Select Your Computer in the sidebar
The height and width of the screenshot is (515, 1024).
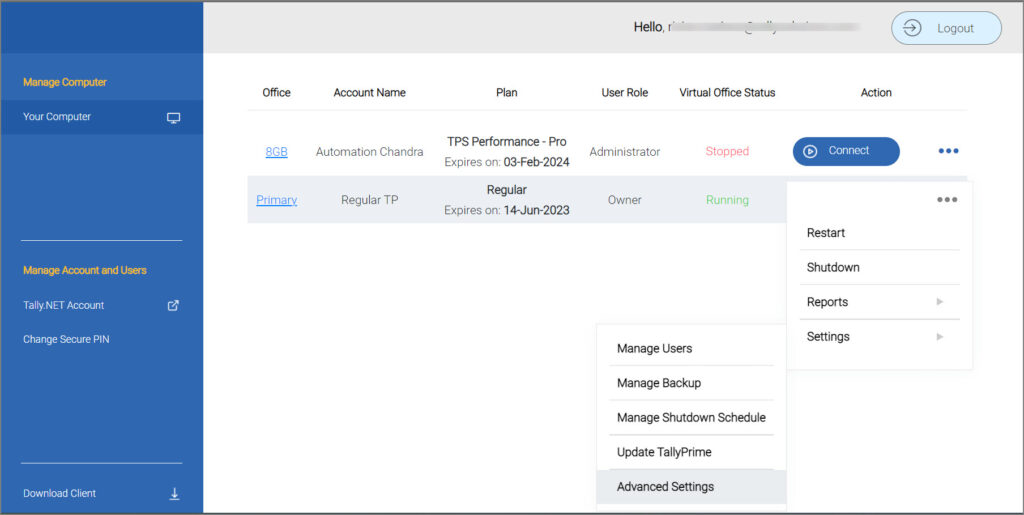click(x=102, y=117)
